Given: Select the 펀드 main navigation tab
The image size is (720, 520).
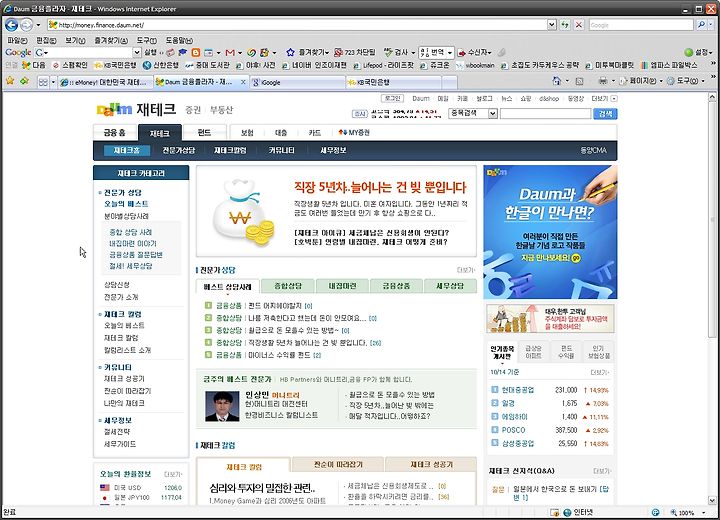Looking at the screenshot, I should click(204, 132).
